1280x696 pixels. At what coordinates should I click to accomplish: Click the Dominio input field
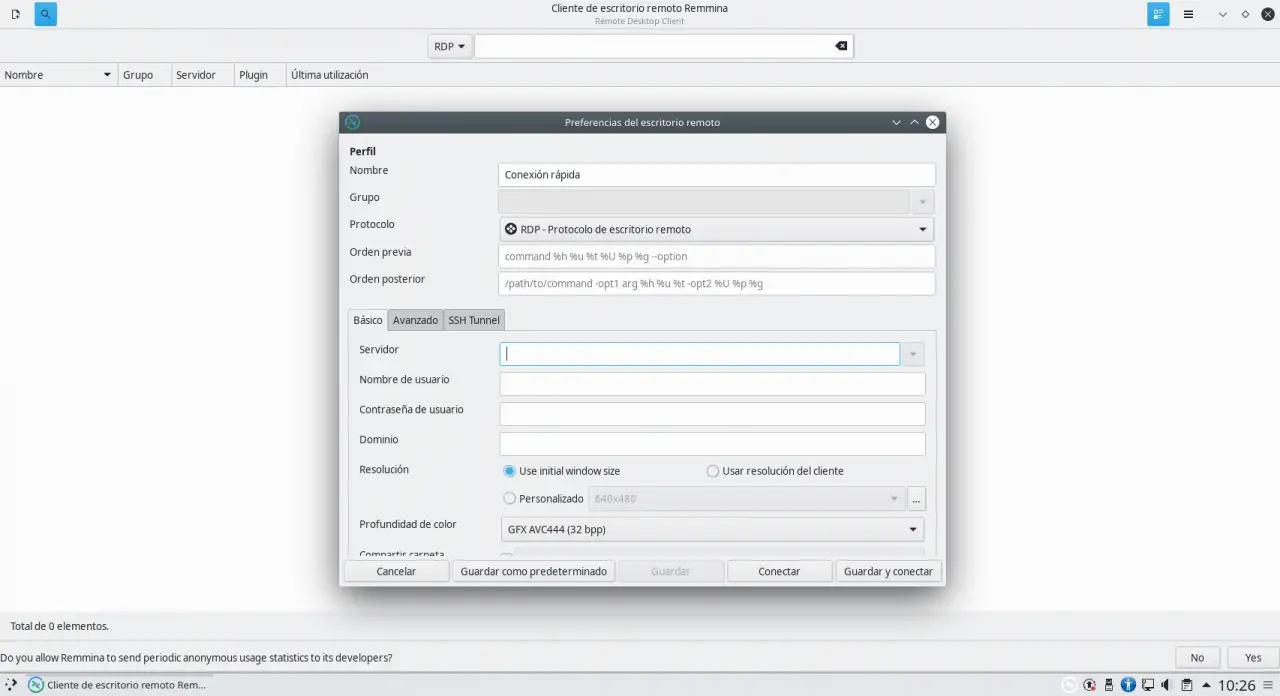(712, 444)
